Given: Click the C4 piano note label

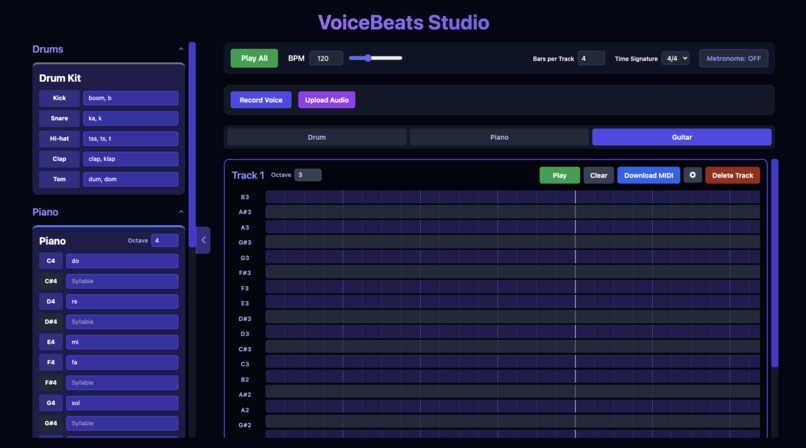Looking at the screenshot, I should [51, 261].
